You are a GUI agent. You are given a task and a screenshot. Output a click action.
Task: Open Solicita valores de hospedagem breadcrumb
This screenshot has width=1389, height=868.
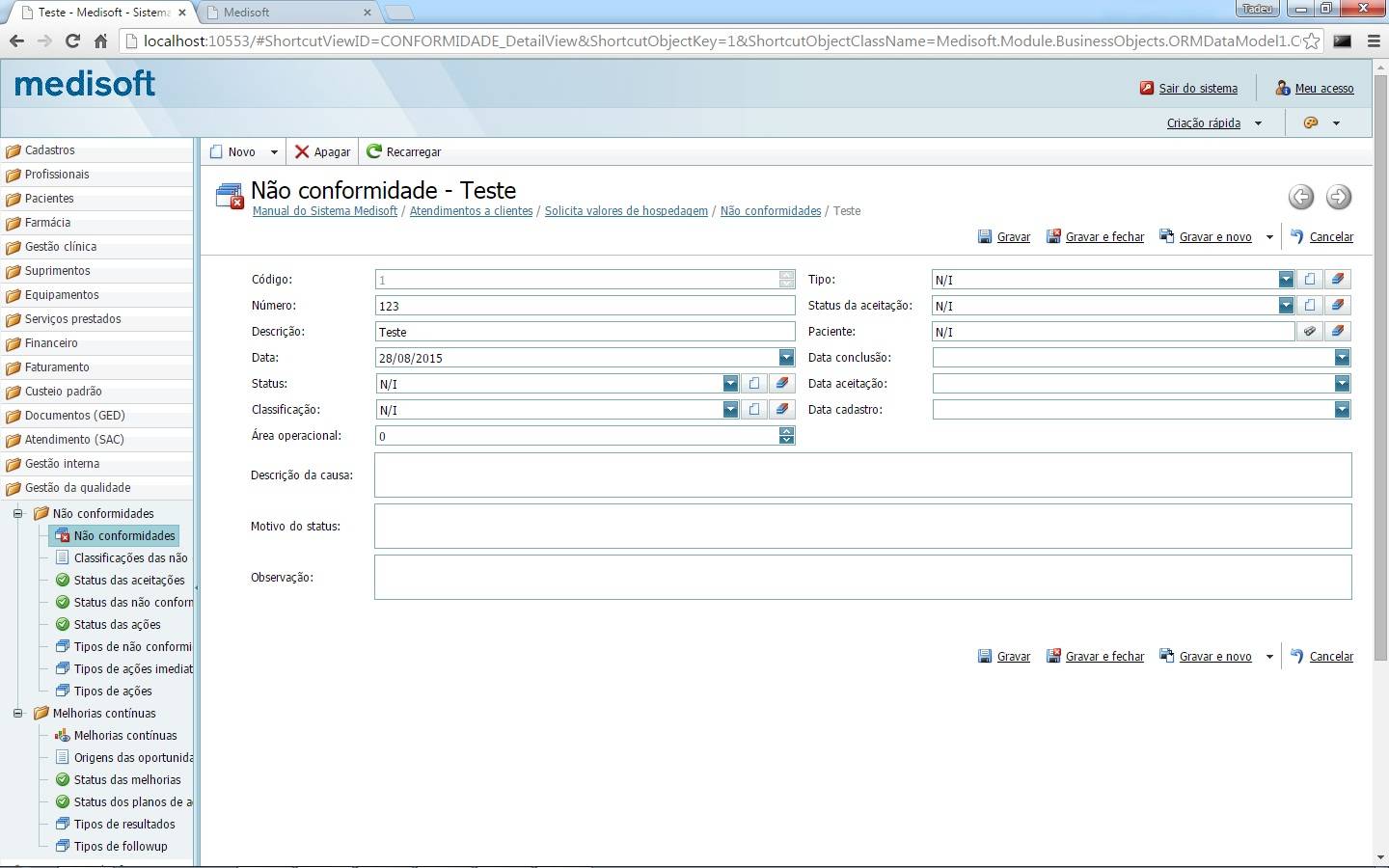(x=626, y=211)
